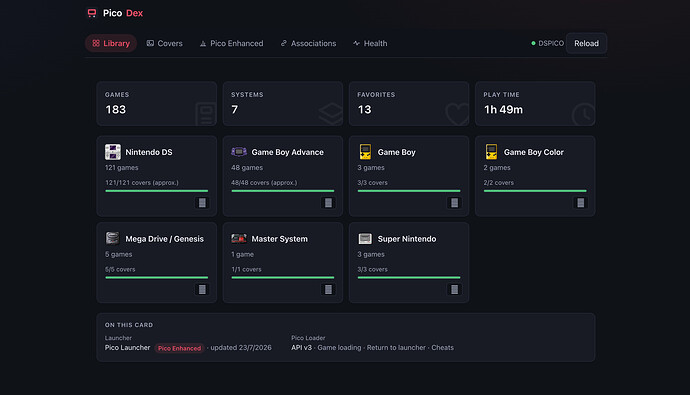Image resolution: width=690 pixels, height=395 pixels.
Task: Click the square icon on Super Nintendo card
Action: coord(455,289)
